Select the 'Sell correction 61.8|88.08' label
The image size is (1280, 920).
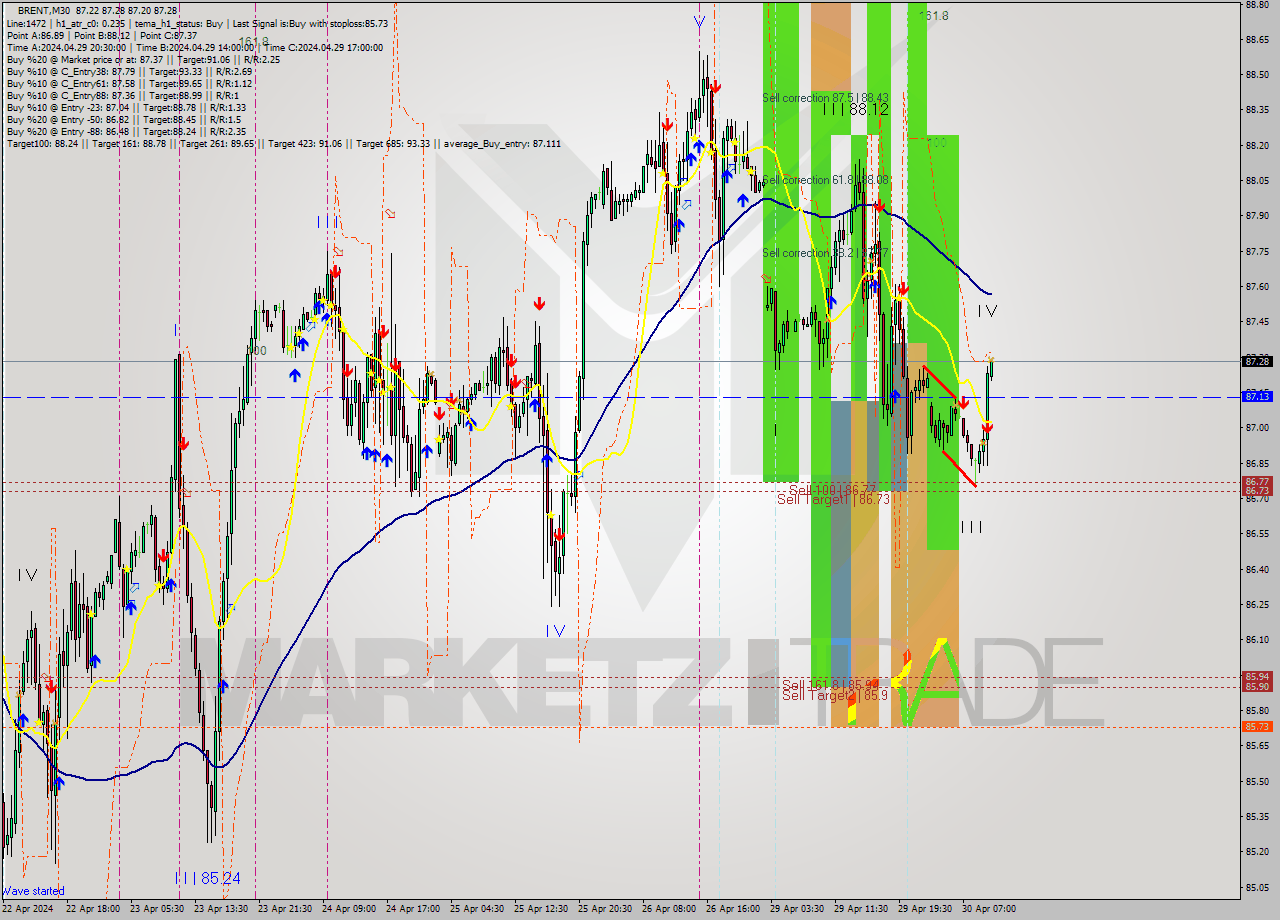tap(825, 180)
